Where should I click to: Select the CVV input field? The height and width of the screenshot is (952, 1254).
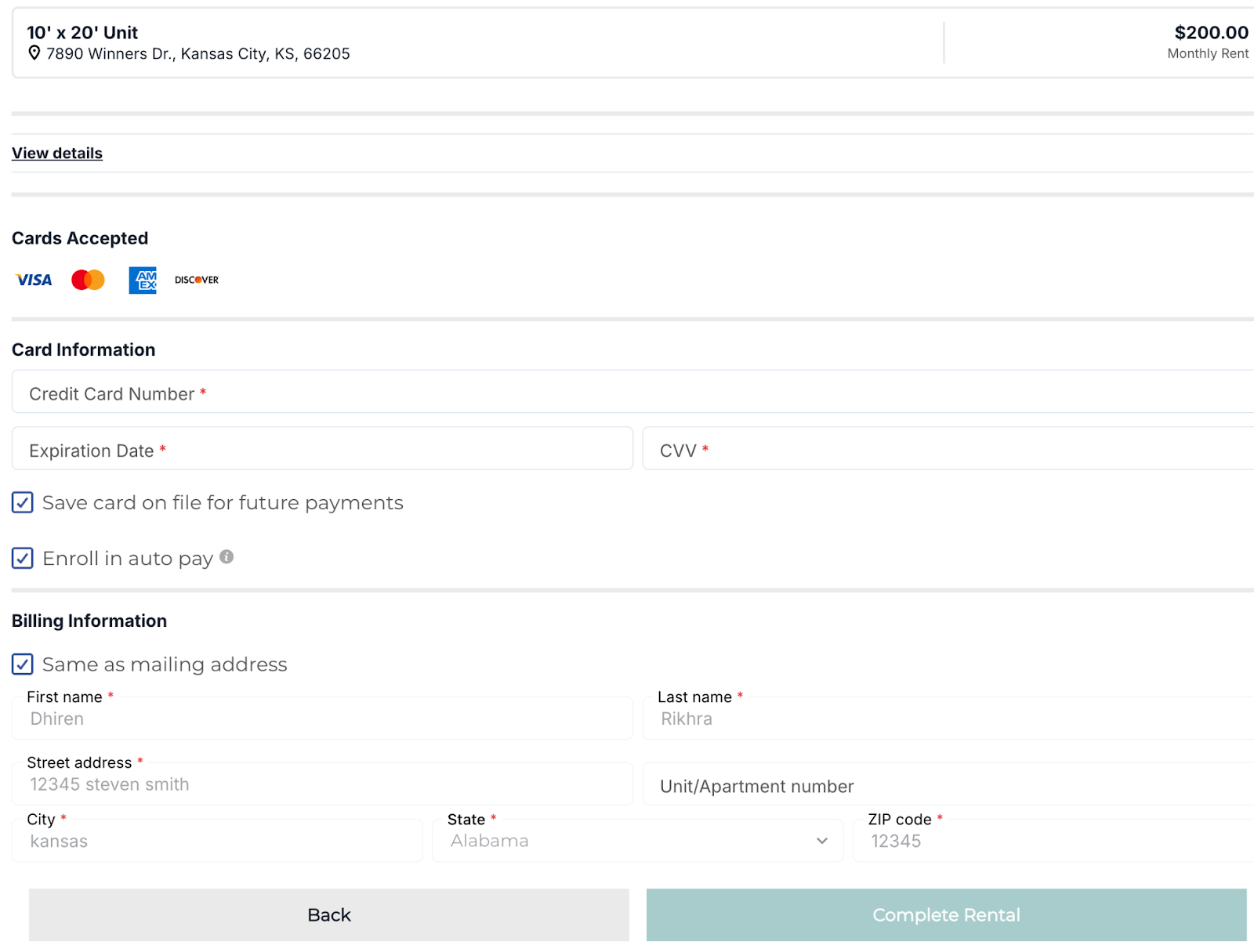(x=948, y=450)
